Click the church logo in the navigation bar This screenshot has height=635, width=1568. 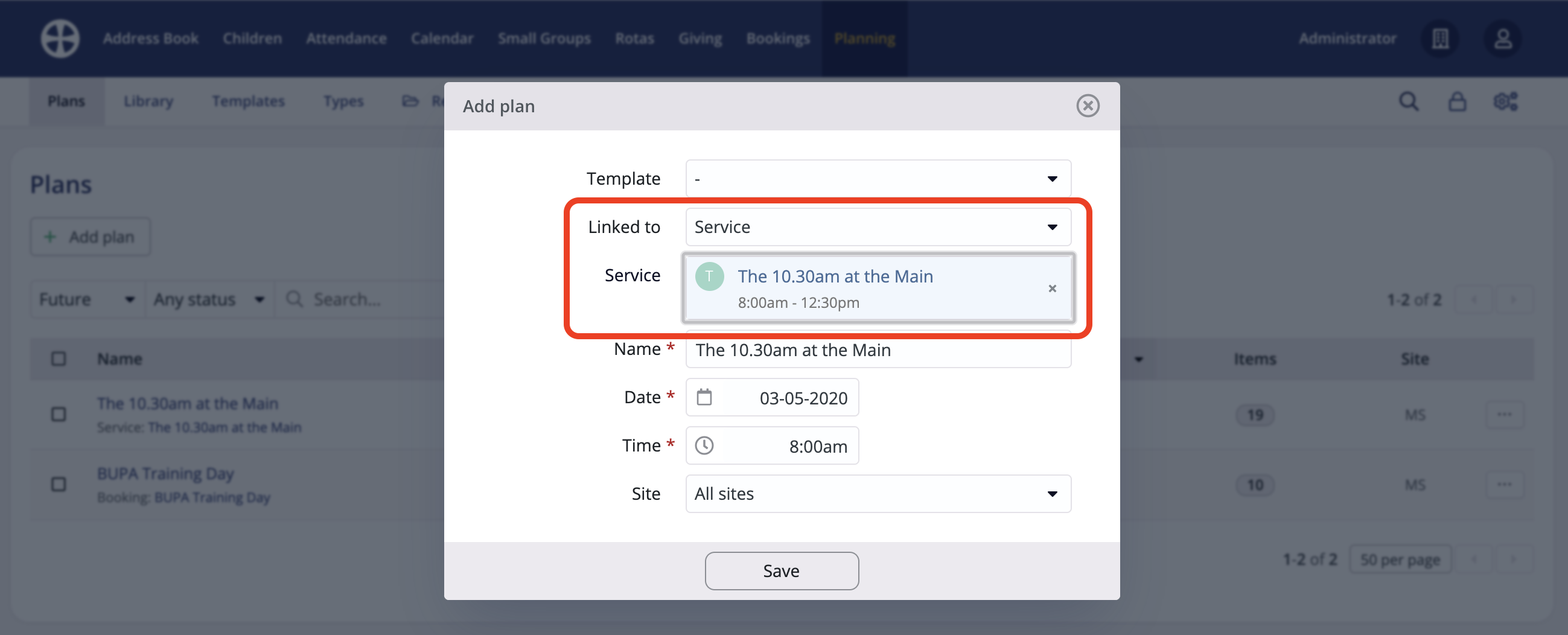[x=60, y=38]
